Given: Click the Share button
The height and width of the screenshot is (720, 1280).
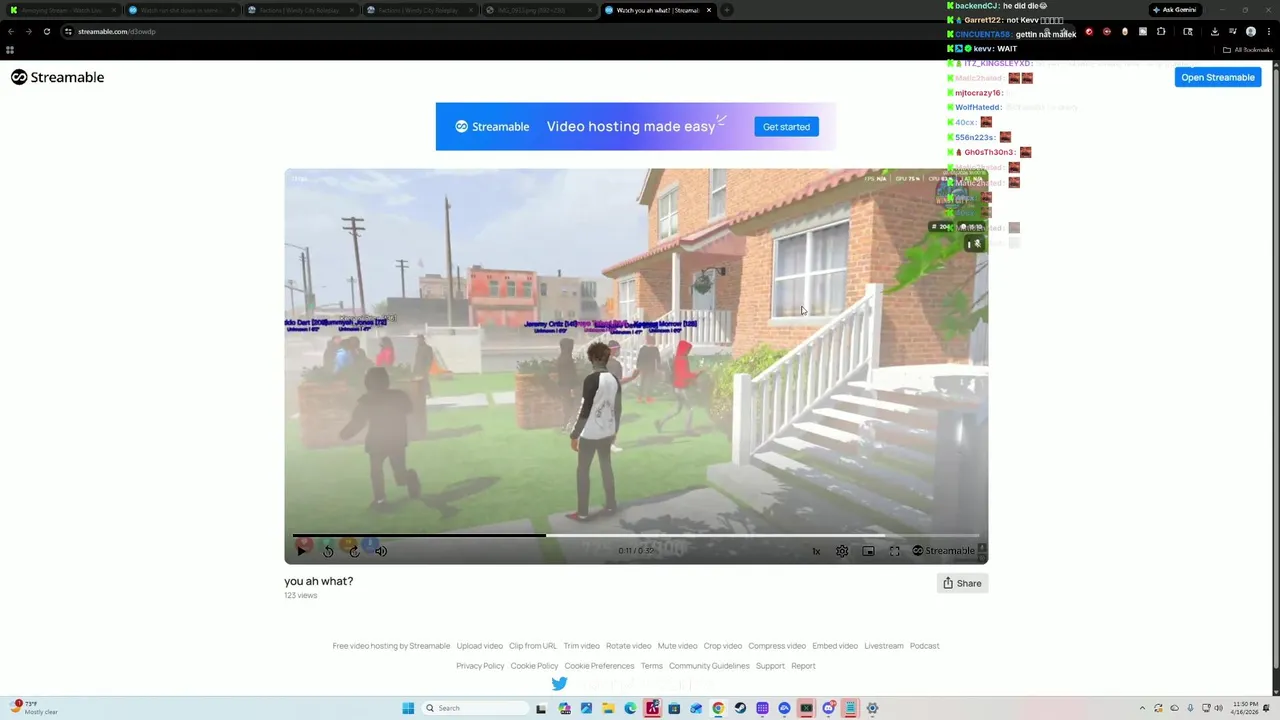Looking at the screenshot, I should [x=962, y=583].
